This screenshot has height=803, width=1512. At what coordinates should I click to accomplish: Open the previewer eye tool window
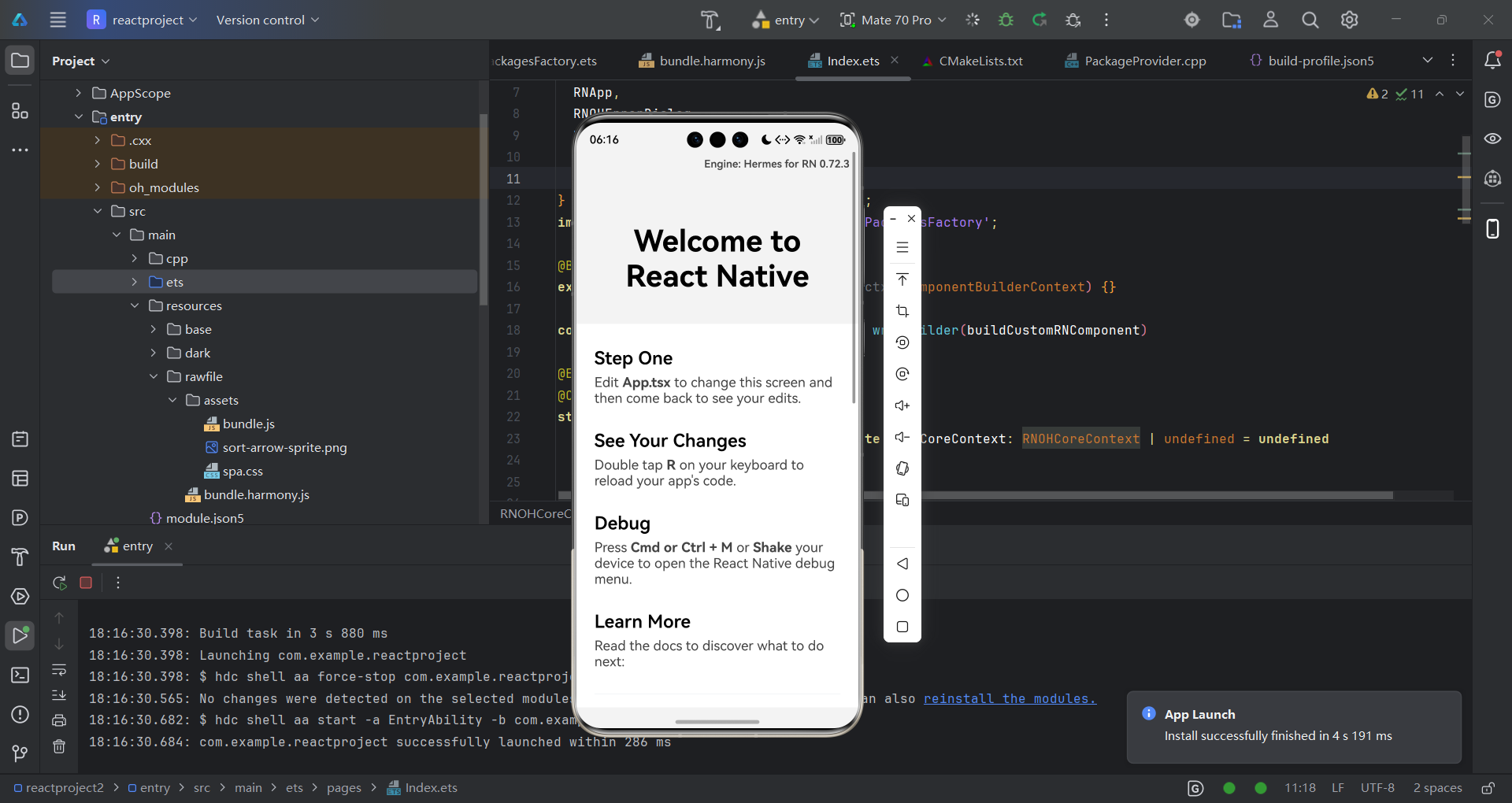click(1492, 139)
